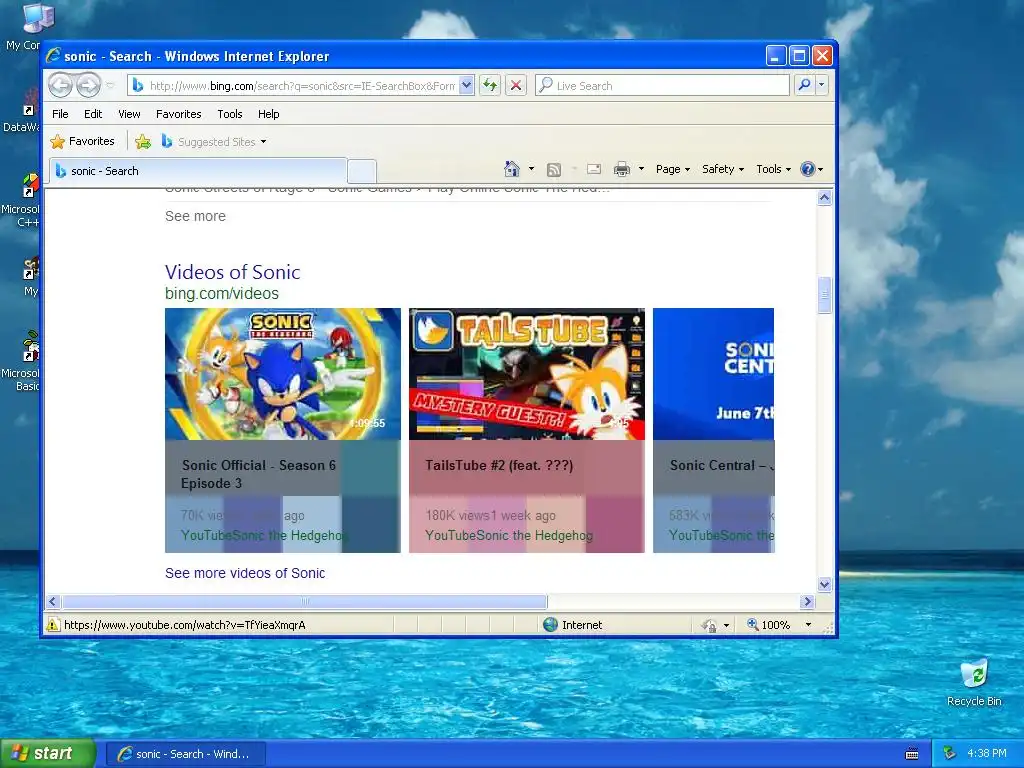Click the horizontal scrollbar thumb
Viewport: 1024px width, 768px height.
[304, 601]
